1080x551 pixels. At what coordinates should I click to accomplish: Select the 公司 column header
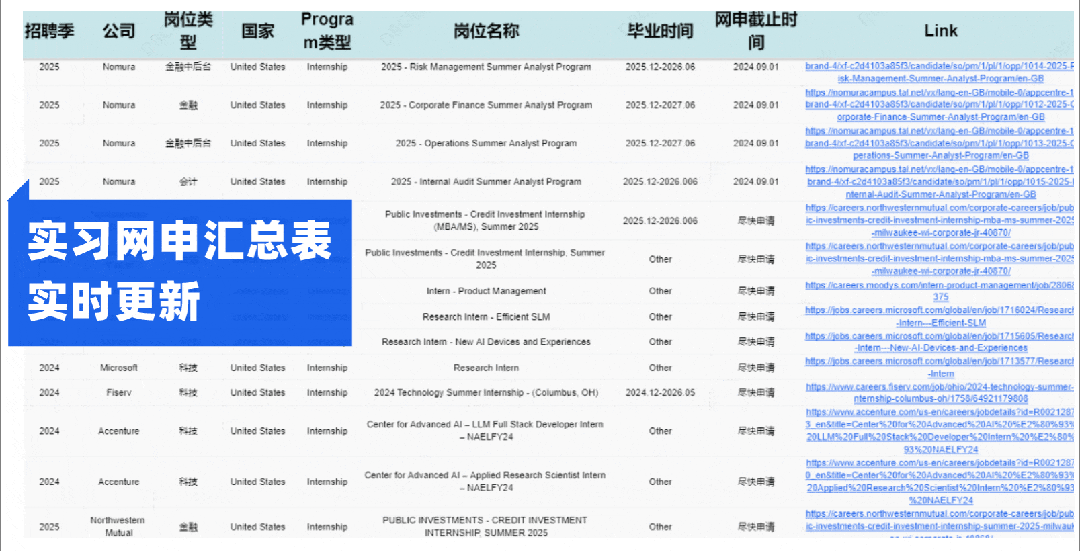(x=118, y=31)
